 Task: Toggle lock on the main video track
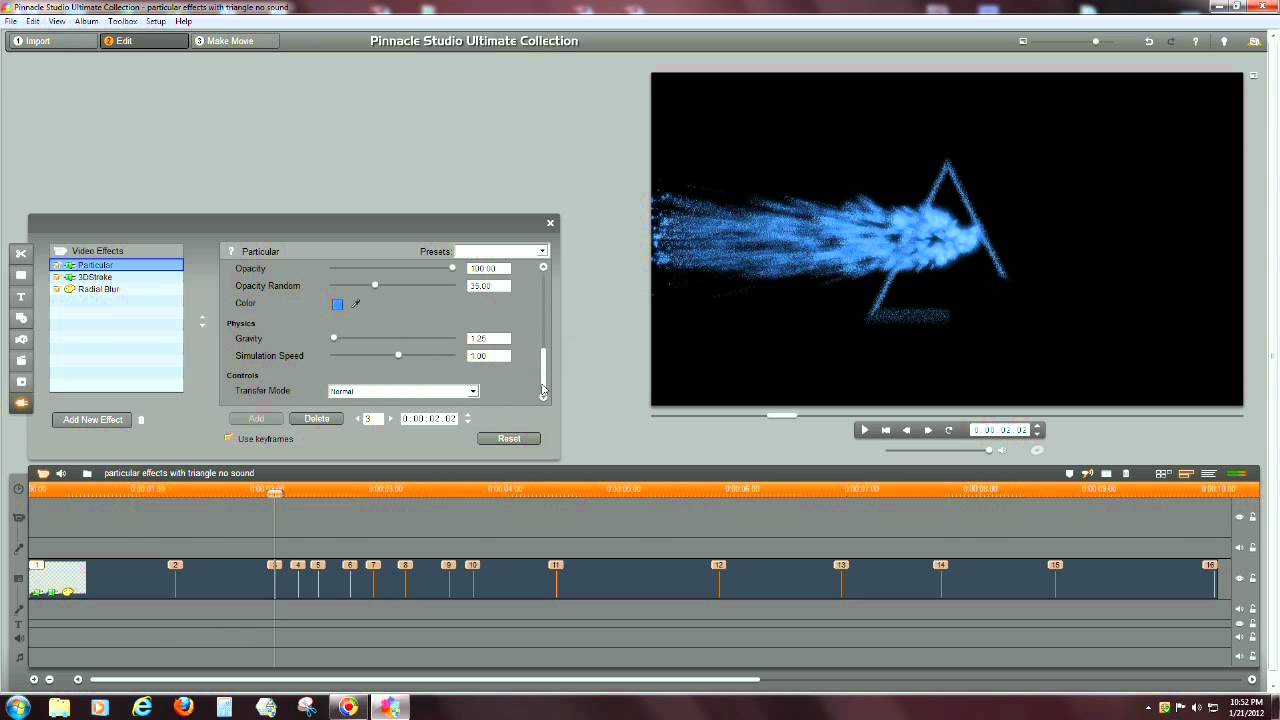pos(1252,579)
